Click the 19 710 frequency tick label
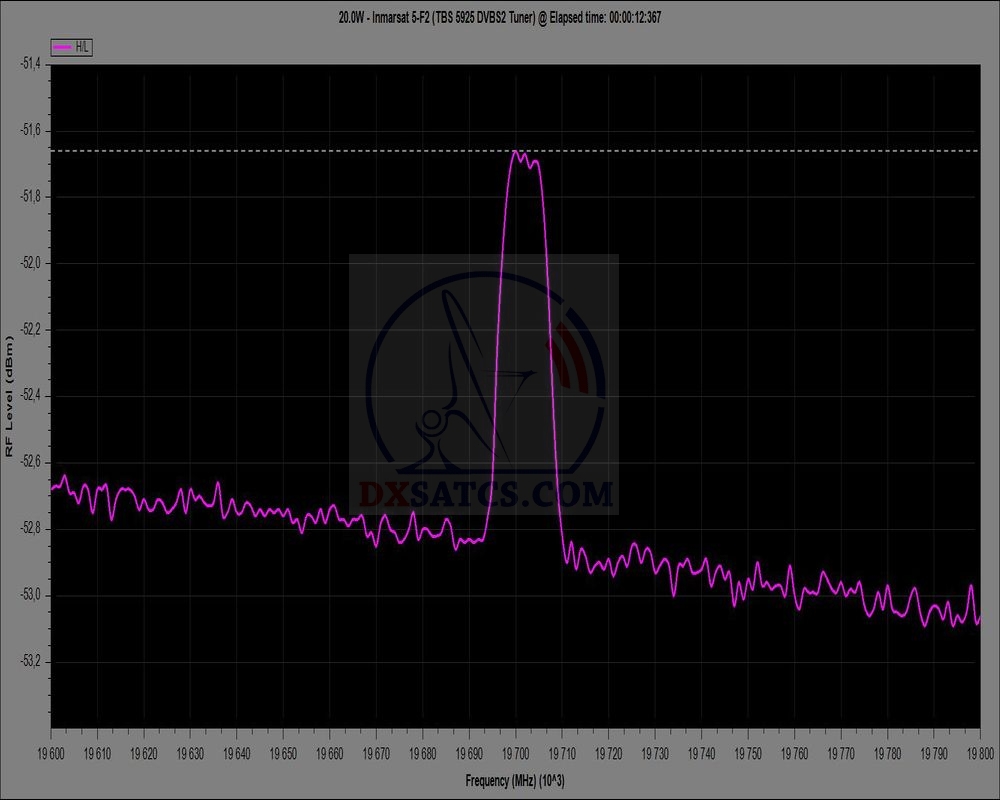 pos(562,750)
